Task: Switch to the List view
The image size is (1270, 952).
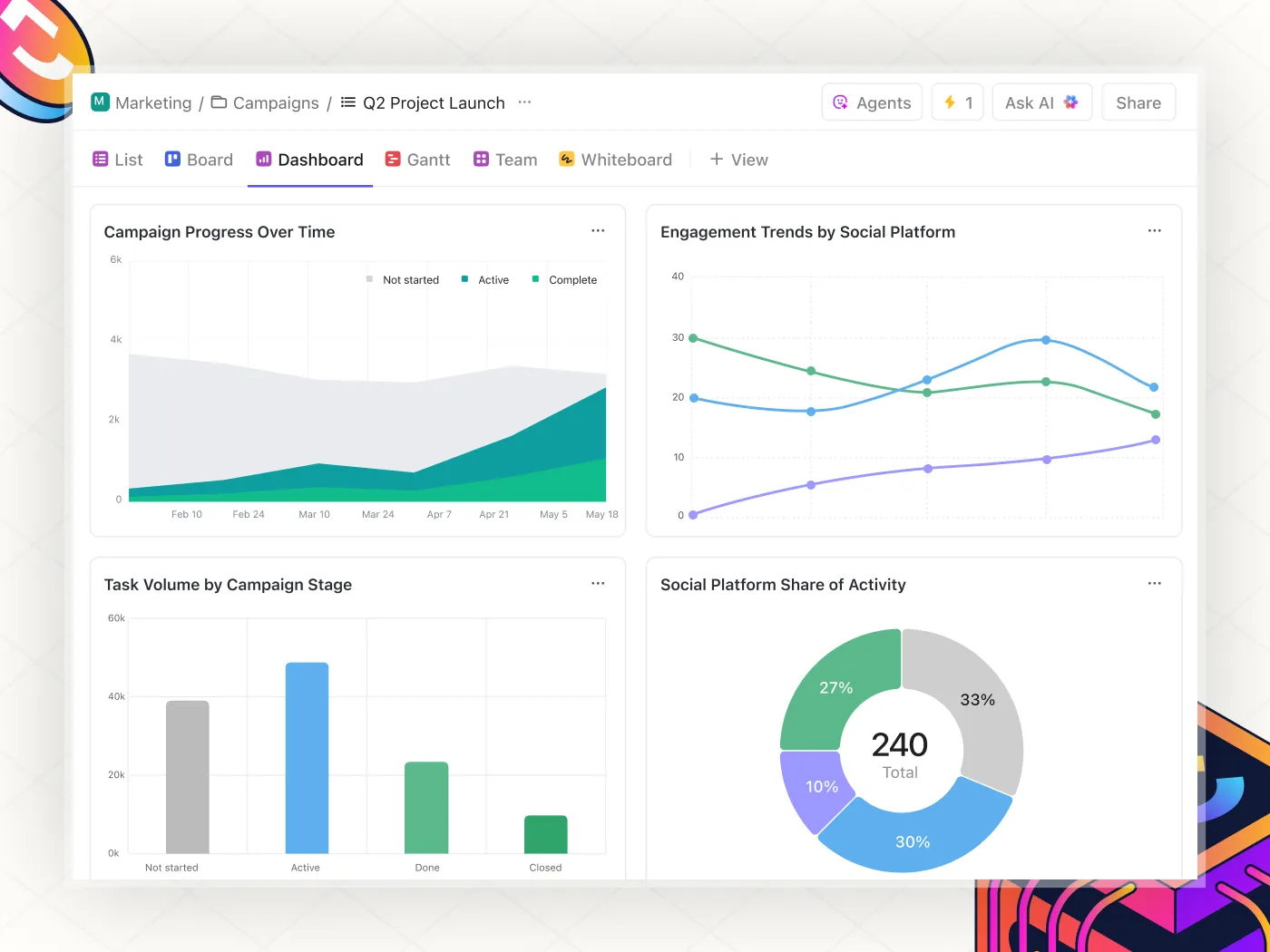Action: pos(118,160)
